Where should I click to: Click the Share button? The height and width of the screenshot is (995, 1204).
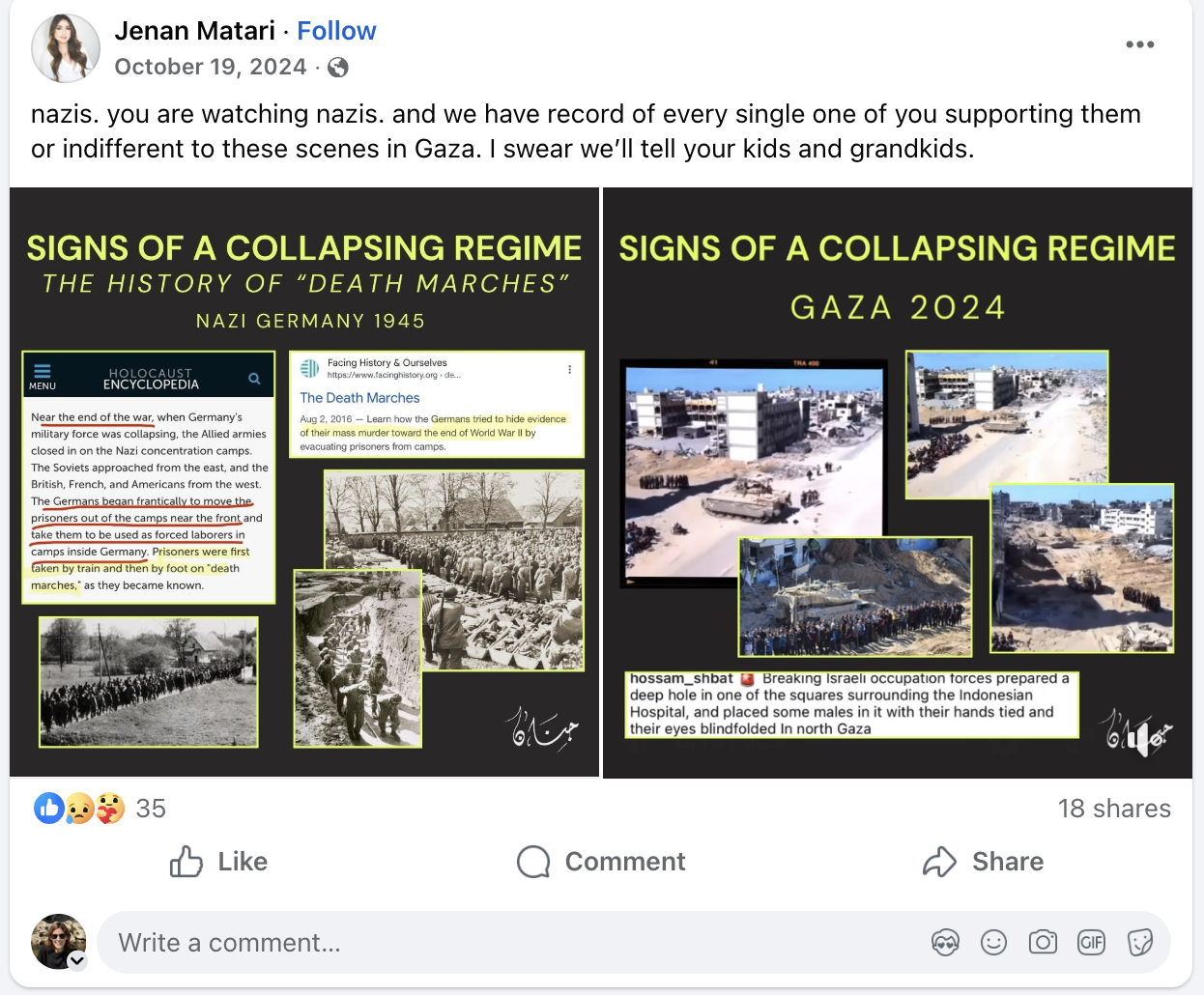983,862
